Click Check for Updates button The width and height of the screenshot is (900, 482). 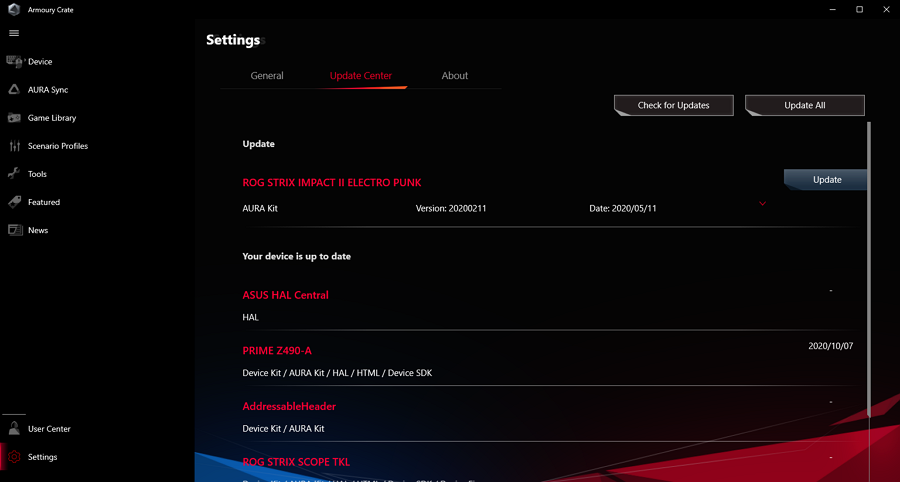click(x=674, y=106)
